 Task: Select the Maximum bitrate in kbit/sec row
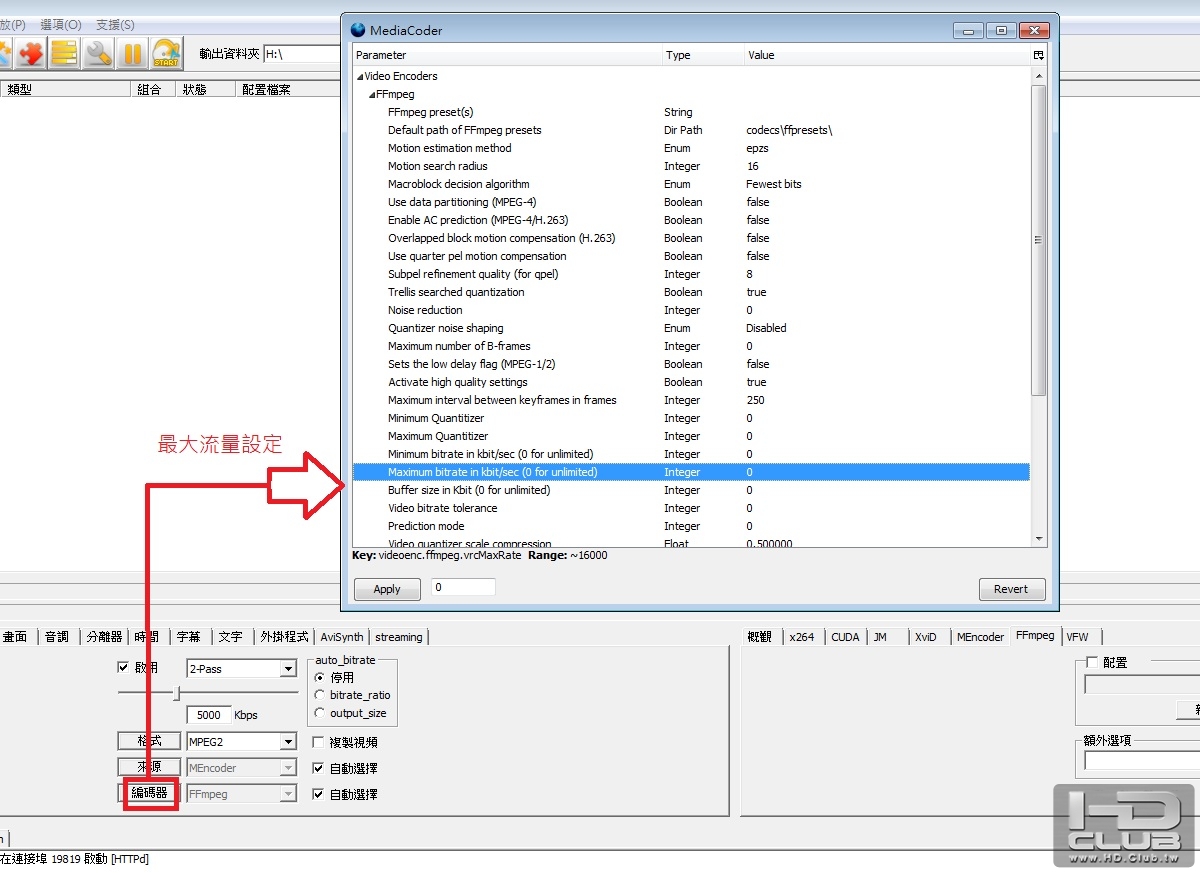(x=691, y=472)
